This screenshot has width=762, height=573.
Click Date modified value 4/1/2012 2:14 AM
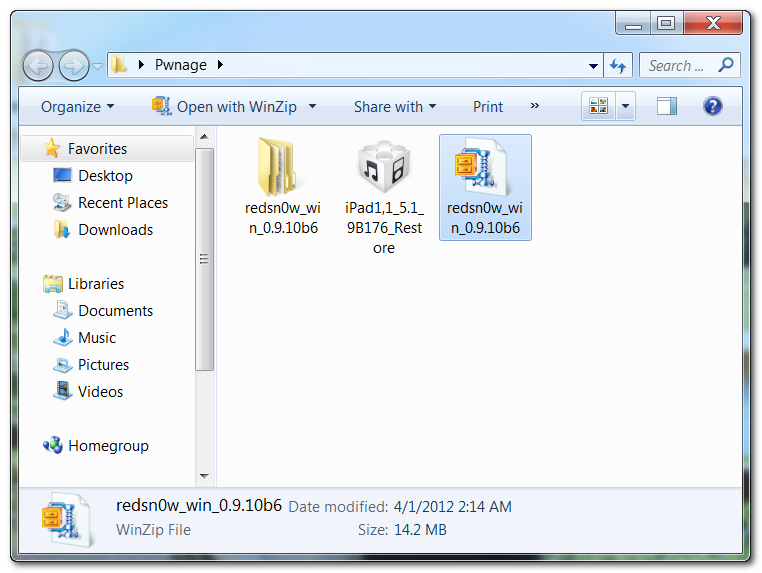(x=452, y=507)
